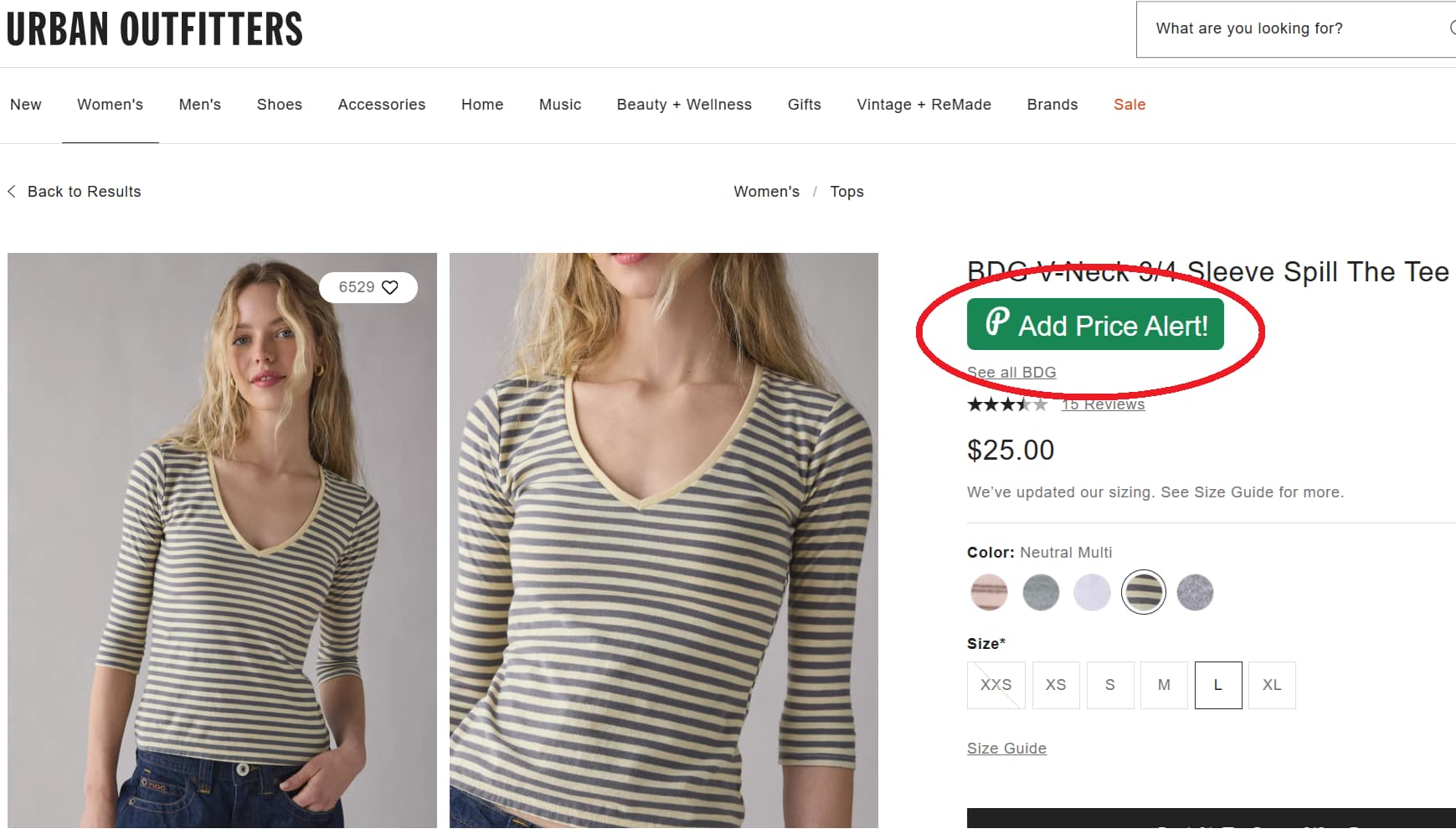Open the Women's menu
1456x834 pixels.
(x=110, y=104)
